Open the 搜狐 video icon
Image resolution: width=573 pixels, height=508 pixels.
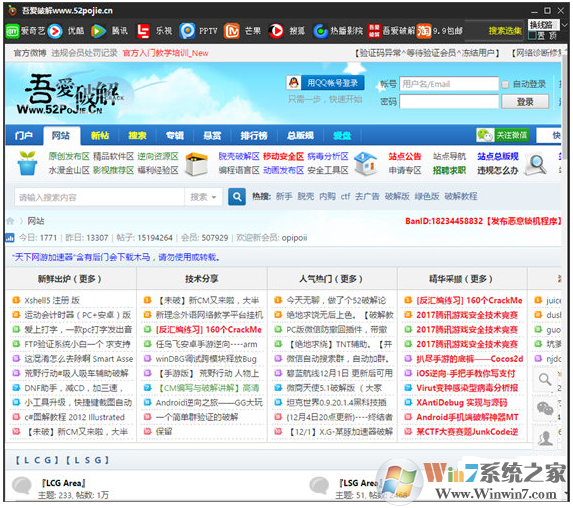(x=276, y=31)
